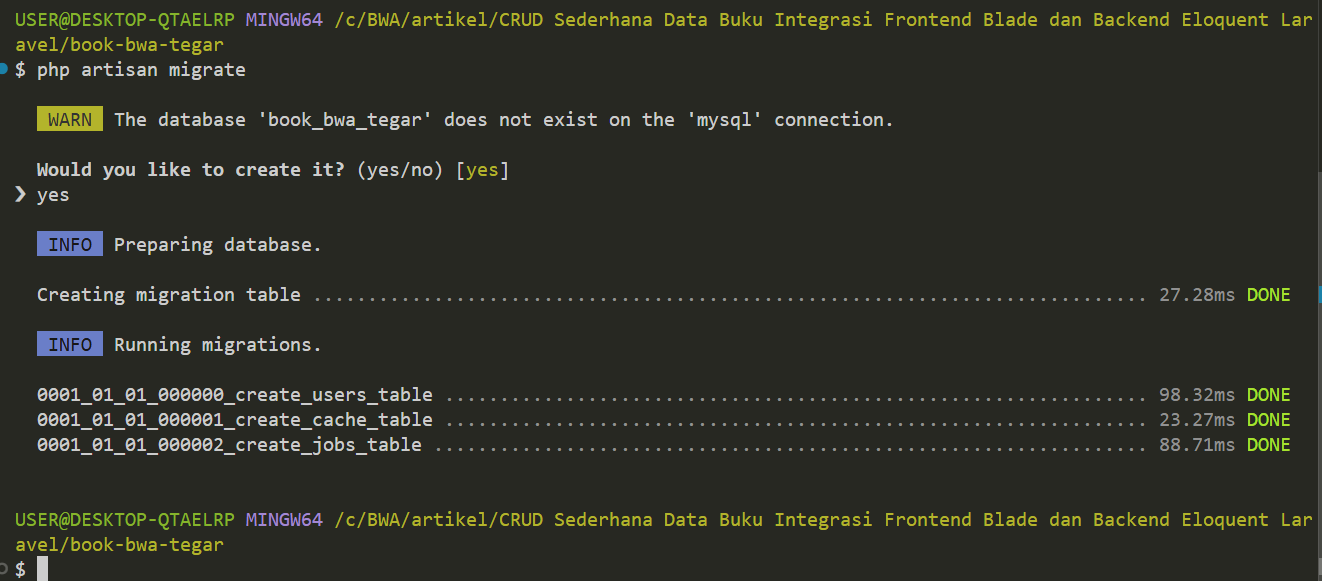Click the [yes] default option text
Viewport: 1322px width, 581px height.
point(482,170)
